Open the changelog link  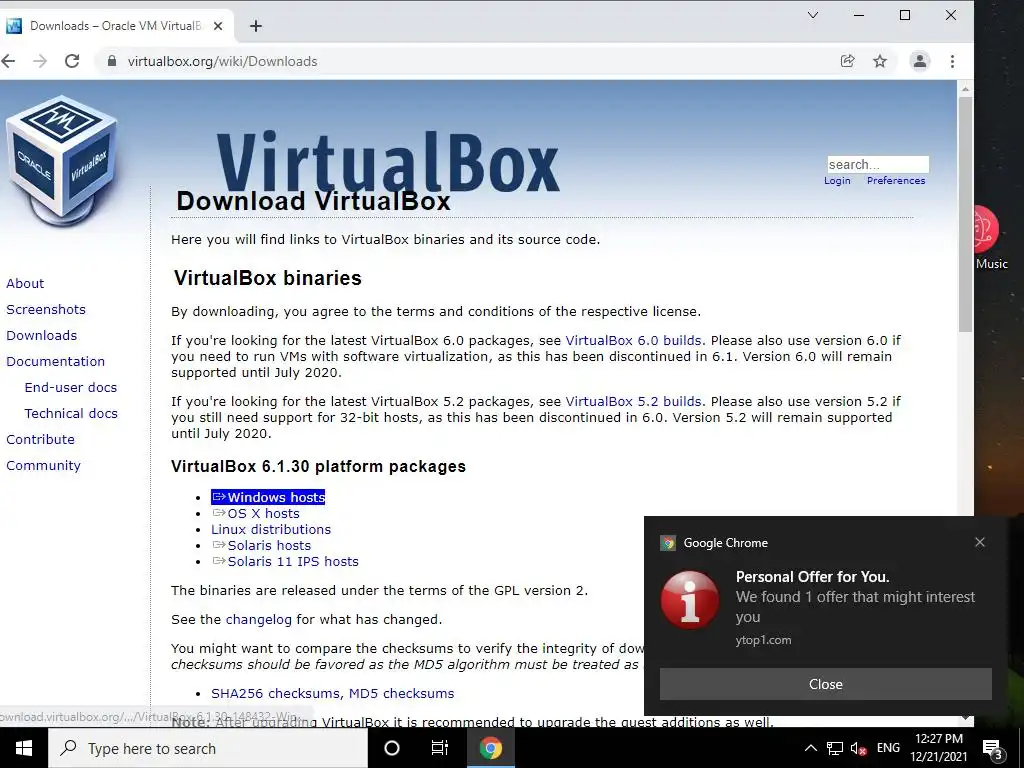(259, 620)
